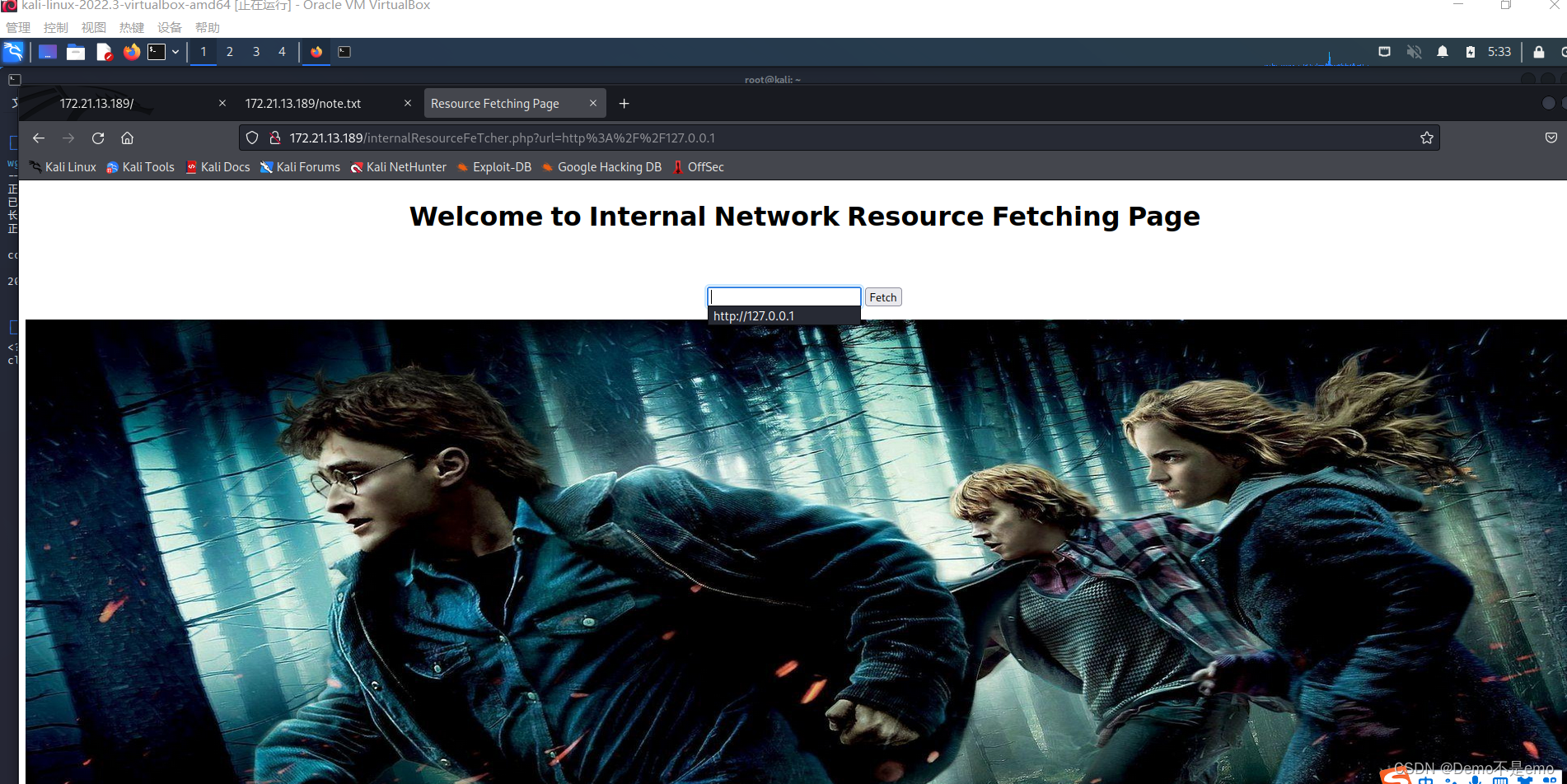Open the Kali Forums bookmark

click(x=300, y=167)
